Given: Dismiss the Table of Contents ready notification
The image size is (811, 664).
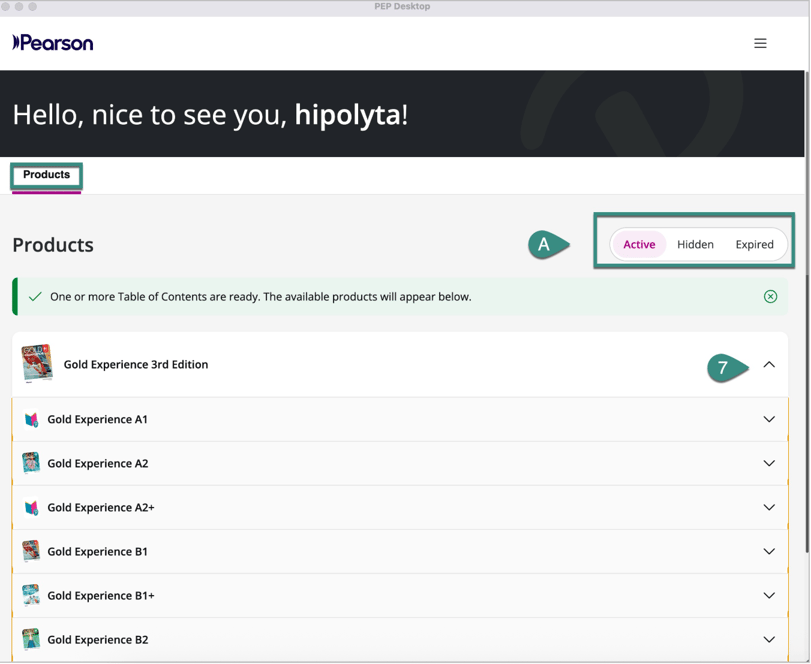Looking at the screenshot, I should [x=770, y=296].
